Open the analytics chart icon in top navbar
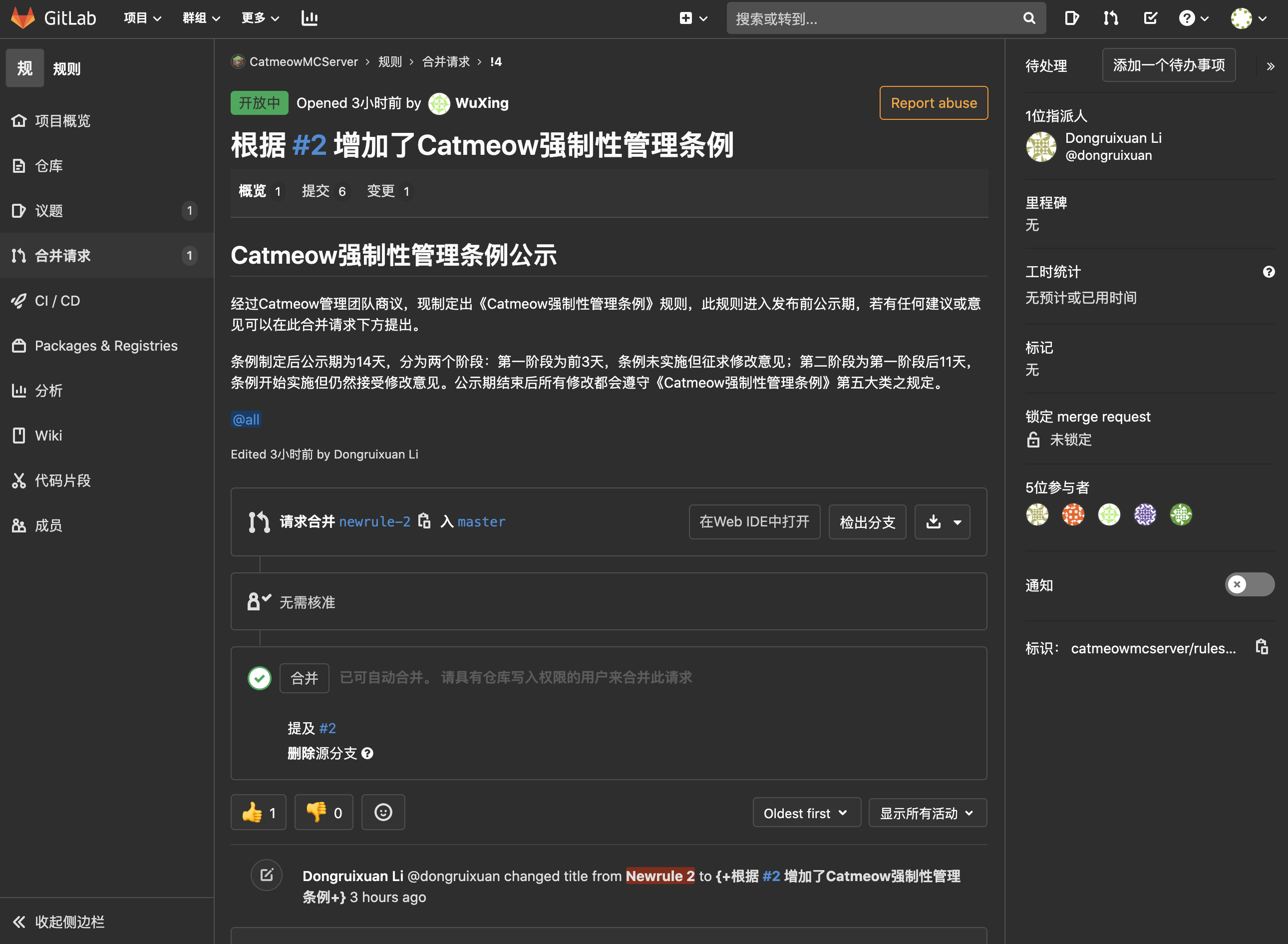 point(310,18)
